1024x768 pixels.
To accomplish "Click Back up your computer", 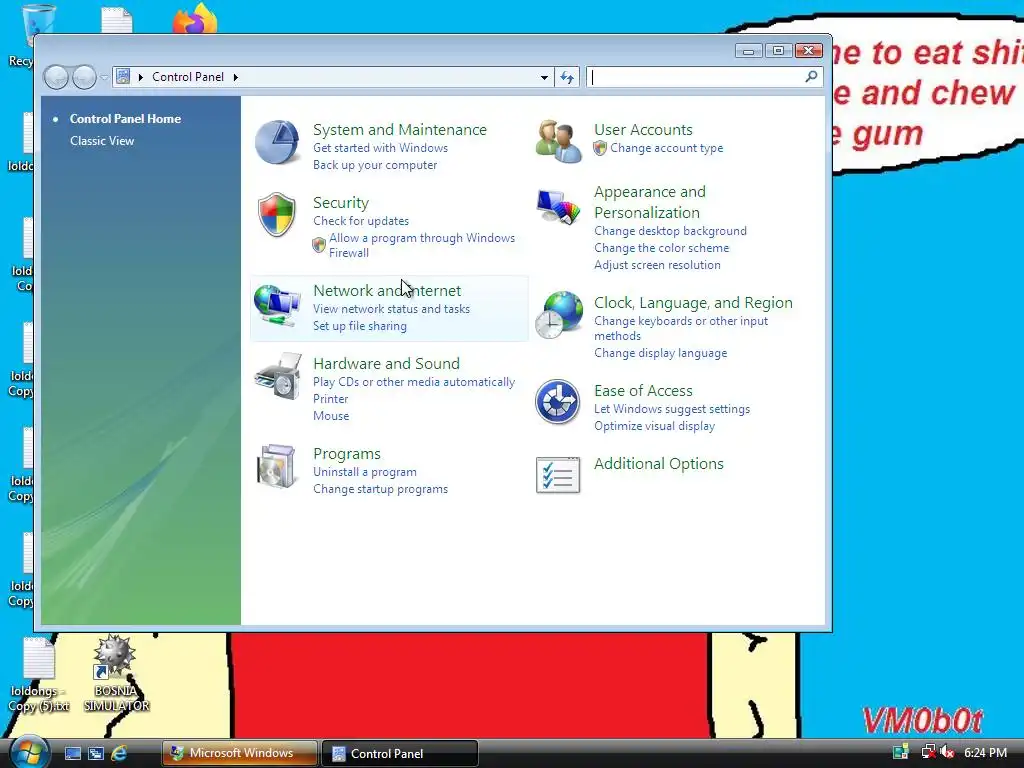I will (x=375, y=165).
